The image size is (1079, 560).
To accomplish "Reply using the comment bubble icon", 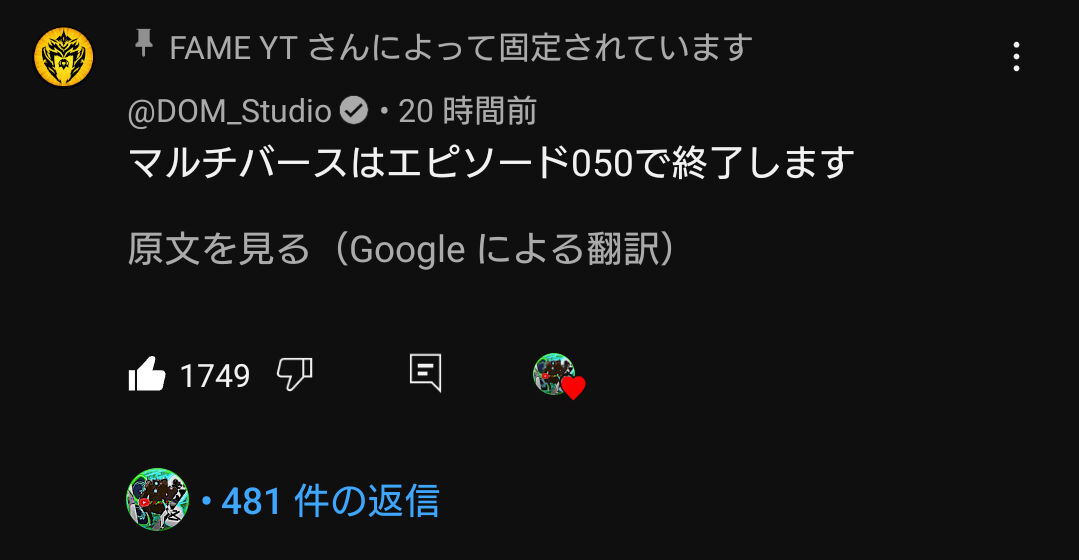I will click(x=425, y=374).
